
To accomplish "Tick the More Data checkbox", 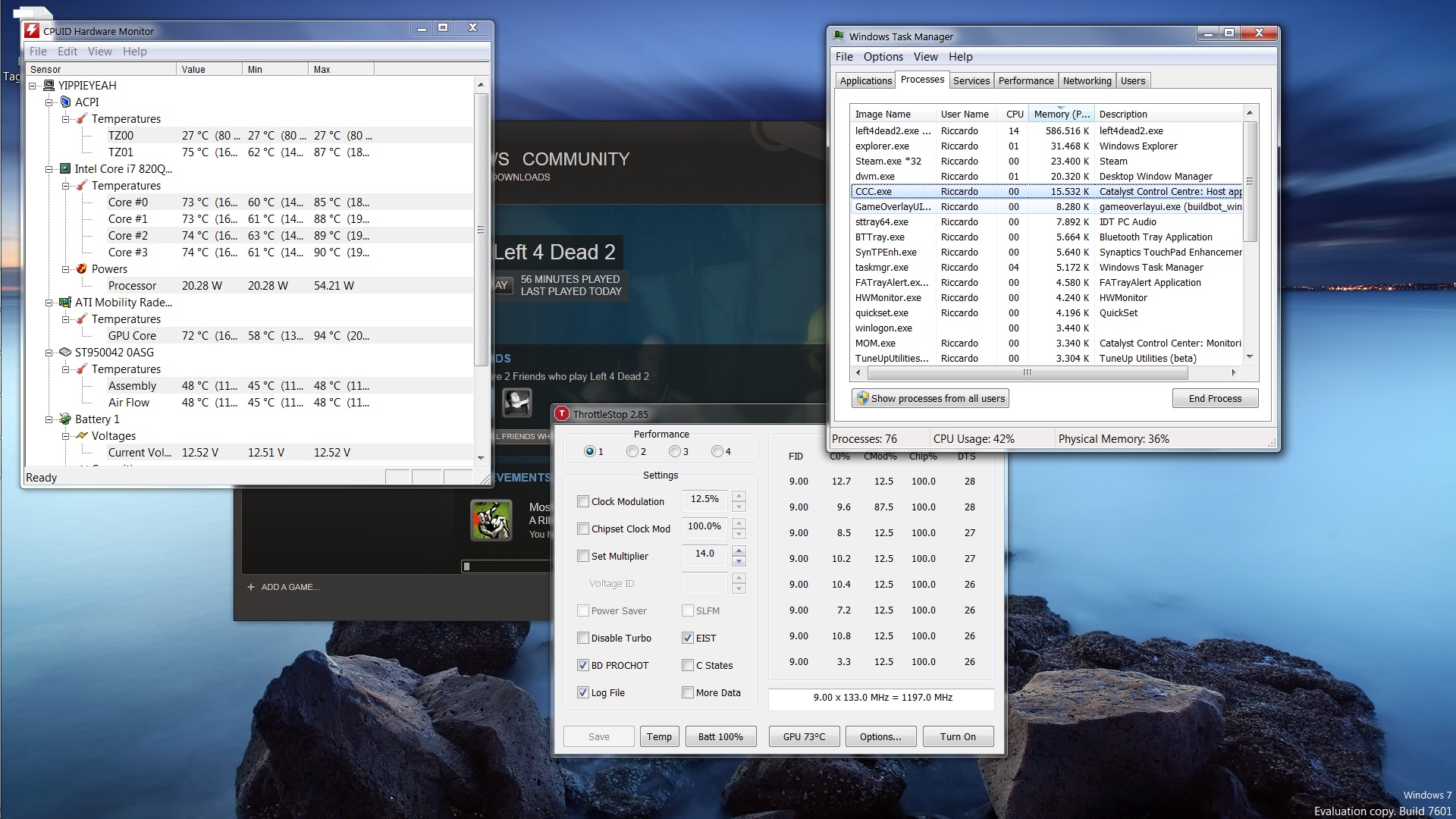I will [688, 692].
